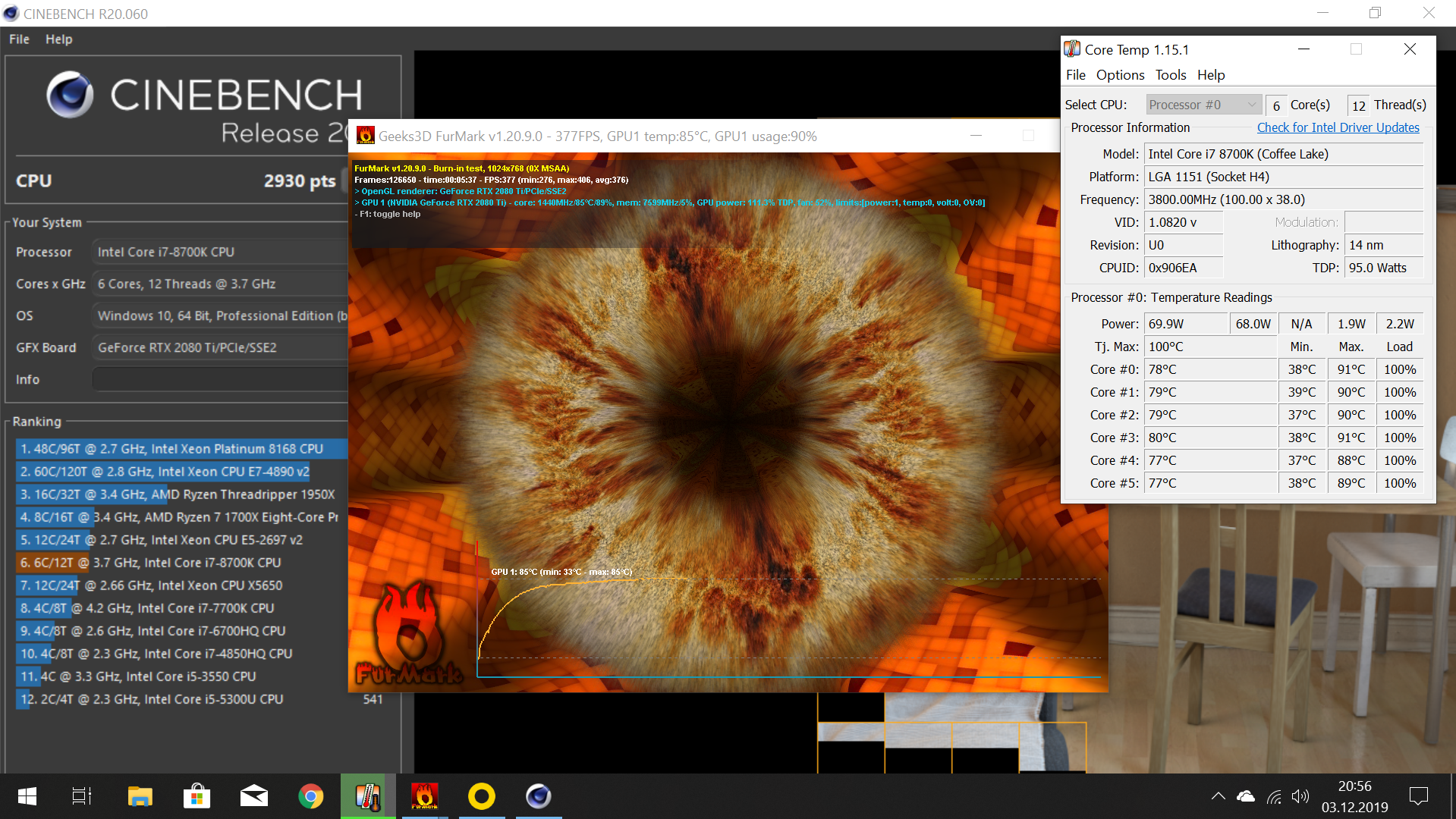The image size is (1456, 819).
Task: Select ranking entry AMD Ryzen Threadripper 1950X
Action: [x=181, y=494]
